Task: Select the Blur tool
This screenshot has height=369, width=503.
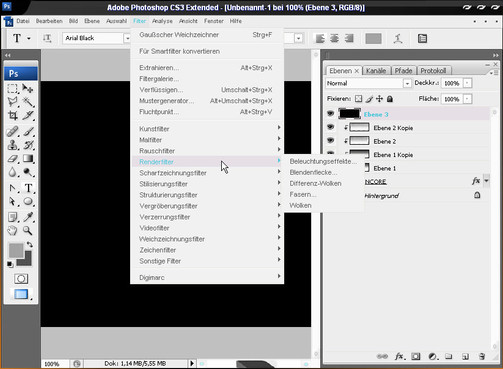Action: [x=13, y=172]
